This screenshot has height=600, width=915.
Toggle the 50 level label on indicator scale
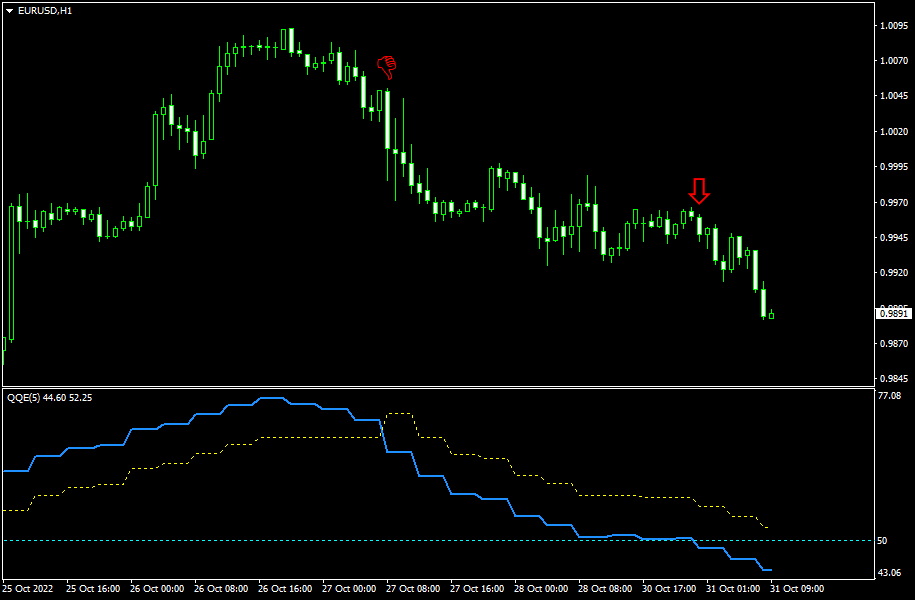click(884, 538)
